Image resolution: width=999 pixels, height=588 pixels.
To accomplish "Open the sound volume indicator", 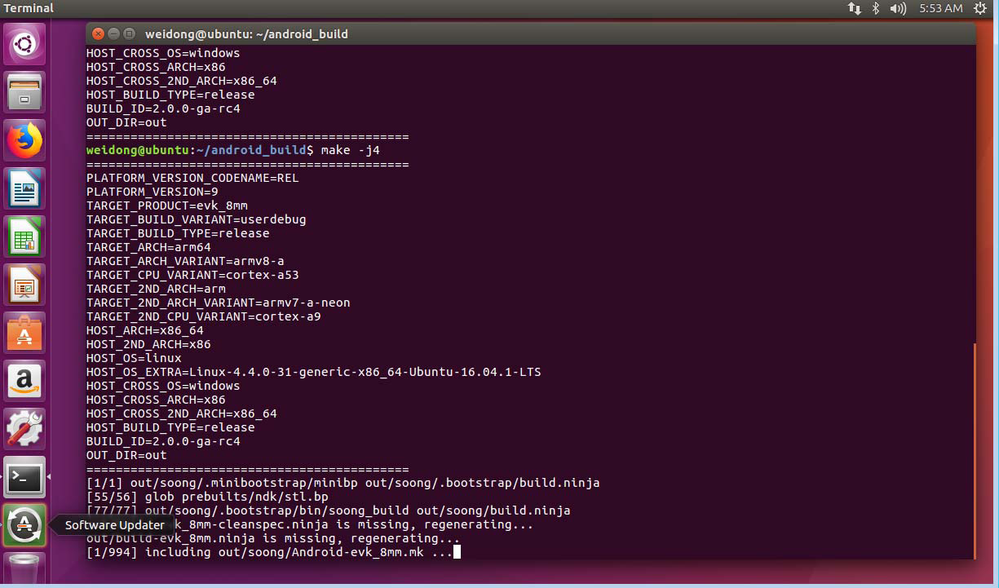I will tap(898, 8).
